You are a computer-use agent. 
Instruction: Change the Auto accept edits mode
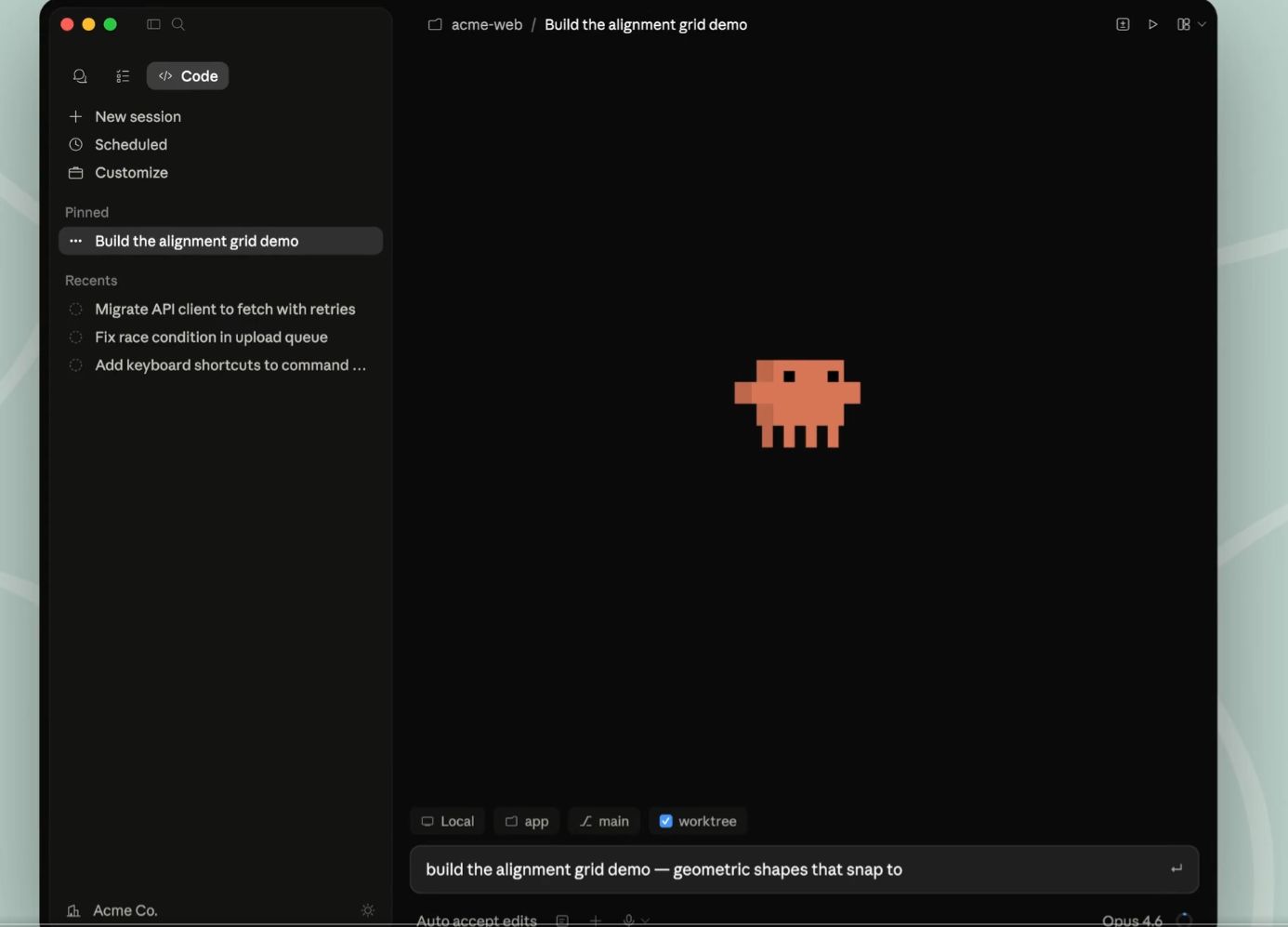click(477, 920)
